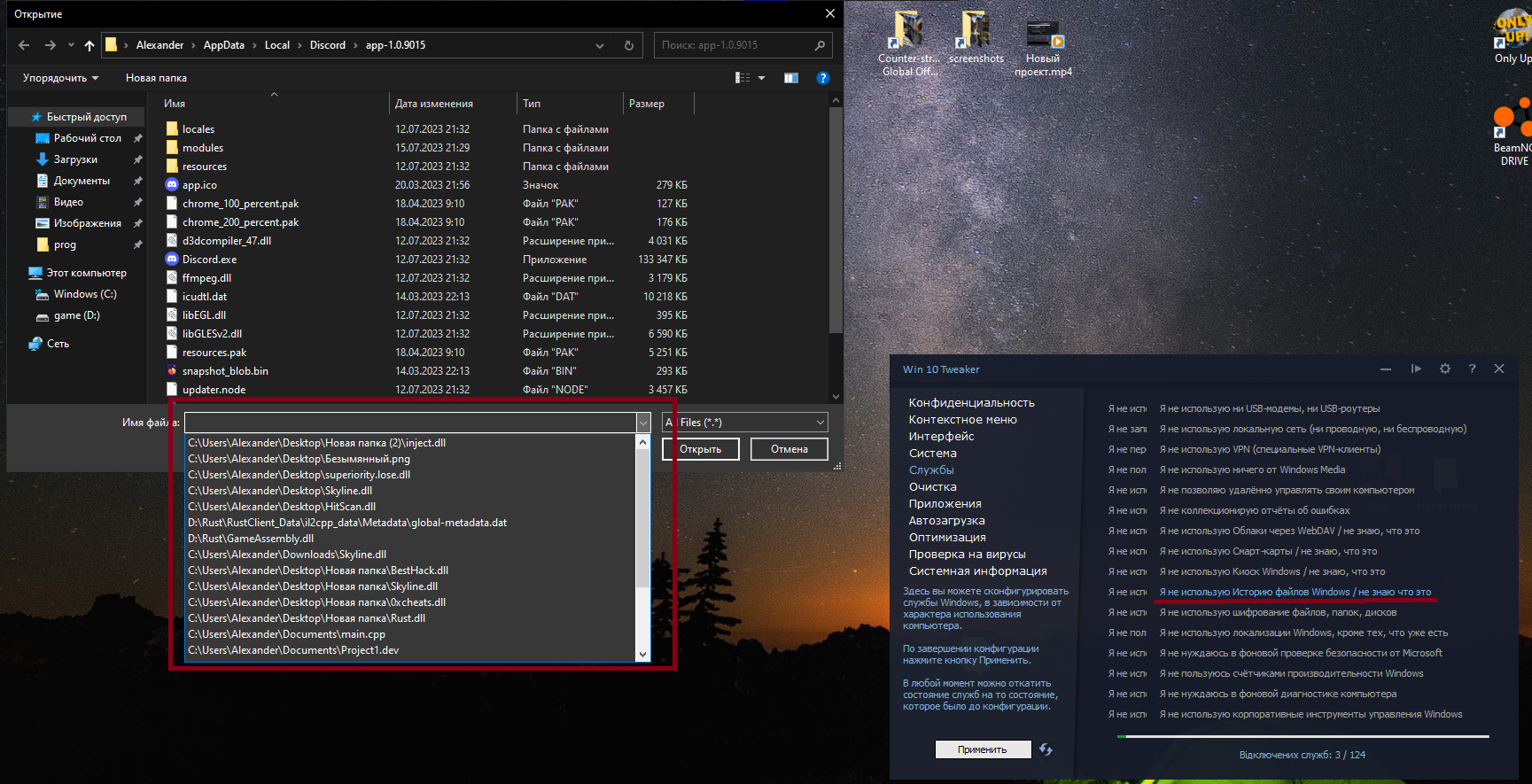Viewport: 1532px width, 784px height.
Task: Click the services progress bar in Win 10 Tweaker
Action: coord(1303,736)
